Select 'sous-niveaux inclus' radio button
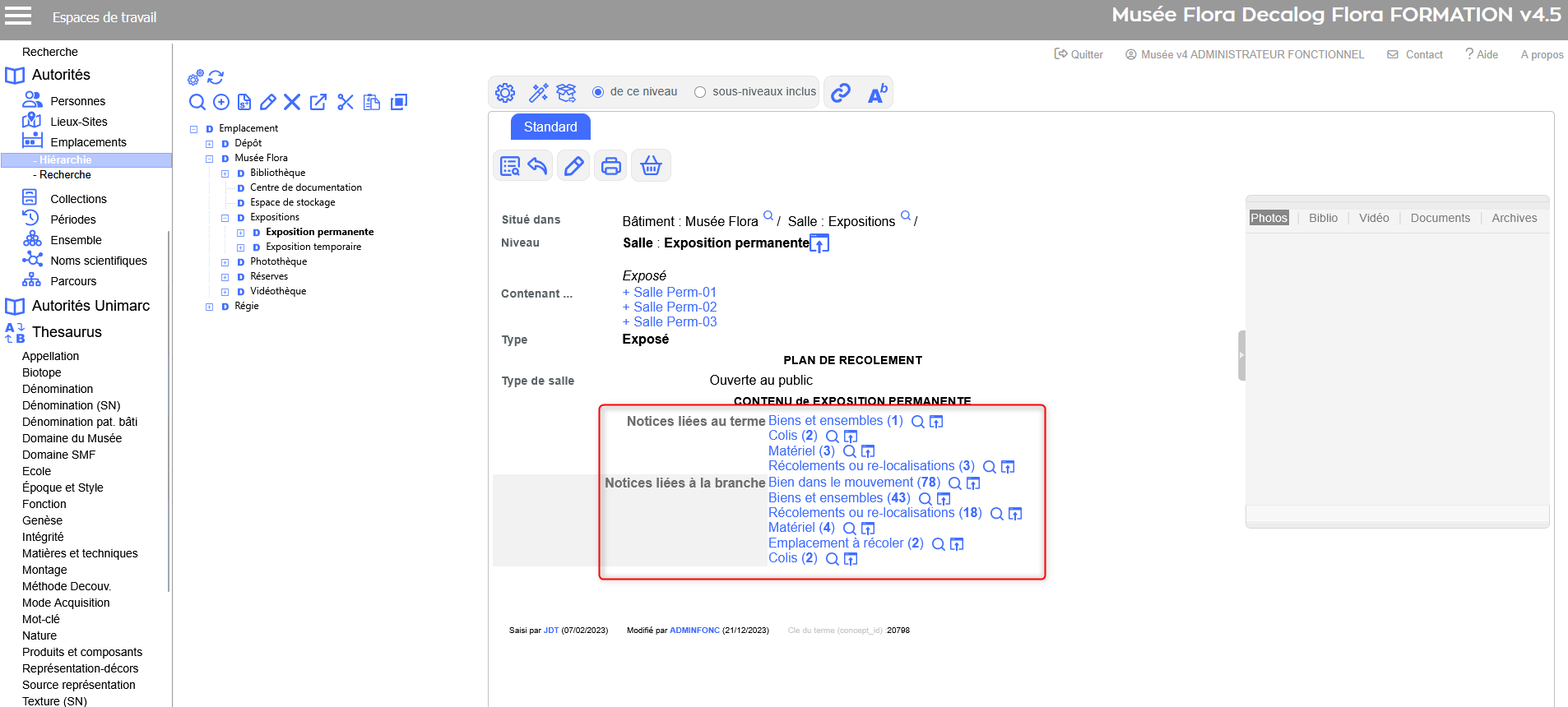1568x707 pixels. point(700,92)
